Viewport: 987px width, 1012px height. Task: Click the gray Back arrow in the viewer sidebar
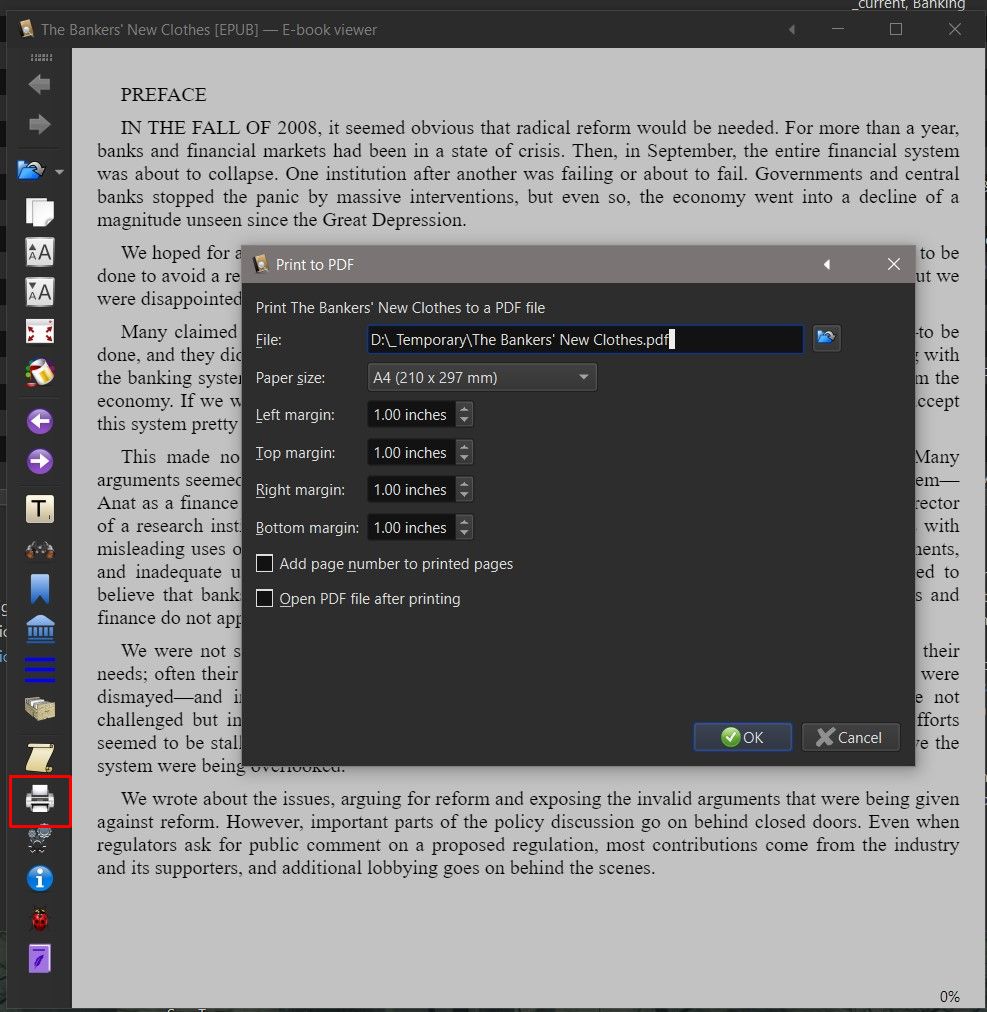point(39,84)
